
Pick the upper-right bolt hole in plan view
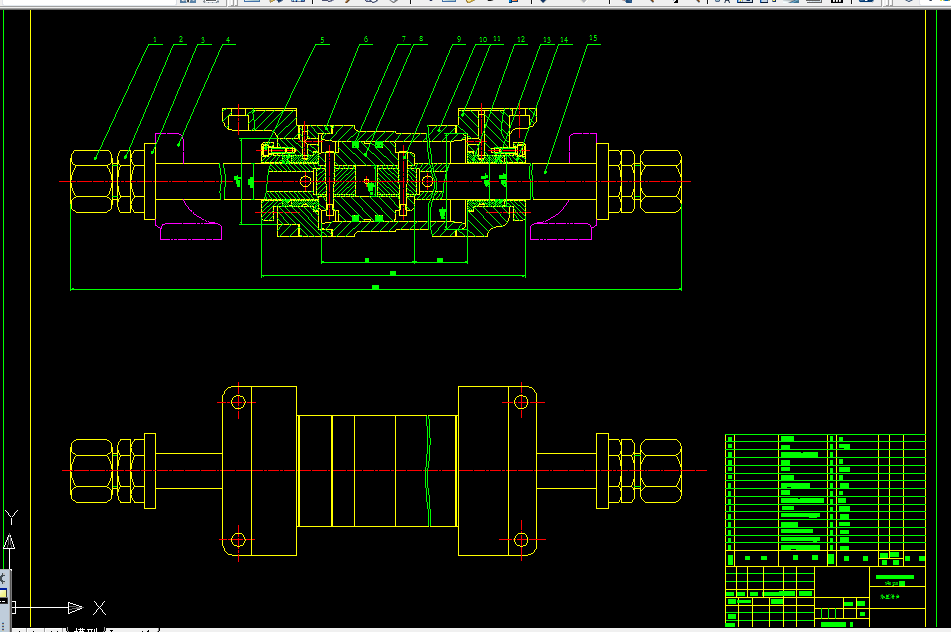pyautogui.click(x=521, y=402)
